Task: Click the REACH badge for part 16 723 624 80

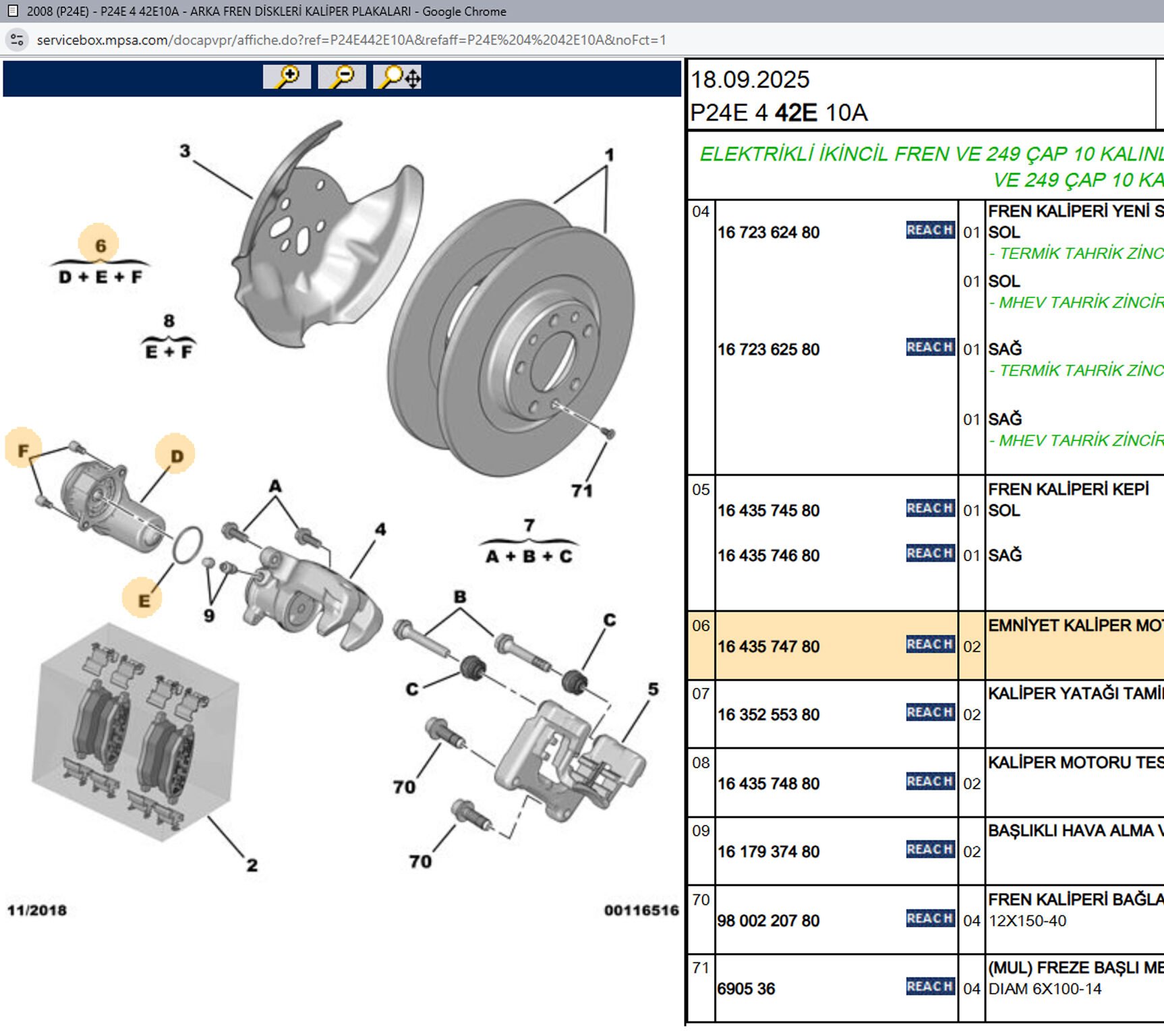Action: coord(930,231)
